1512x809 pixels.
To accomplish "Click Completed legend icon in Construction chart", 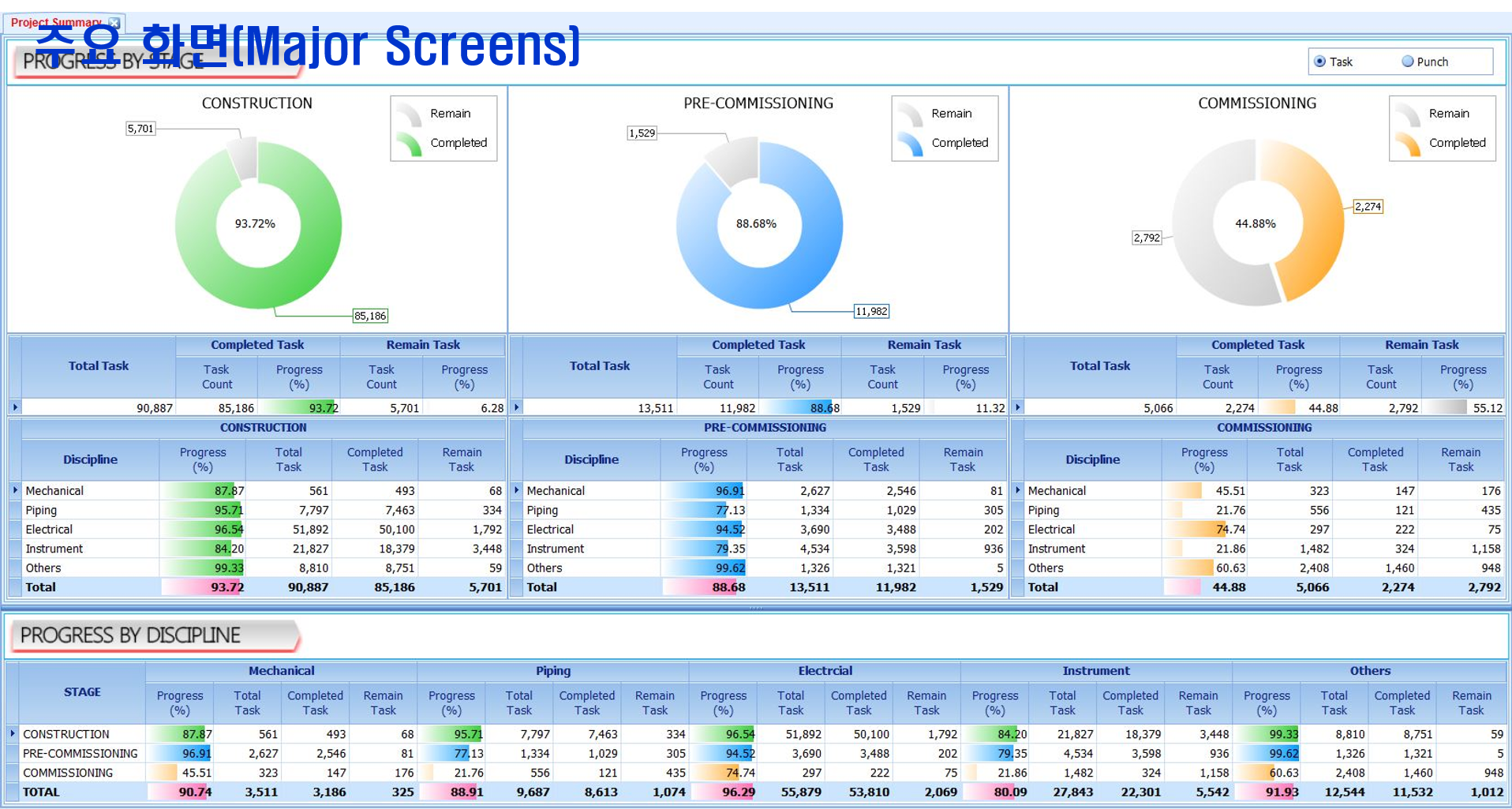I will [410, 144].
